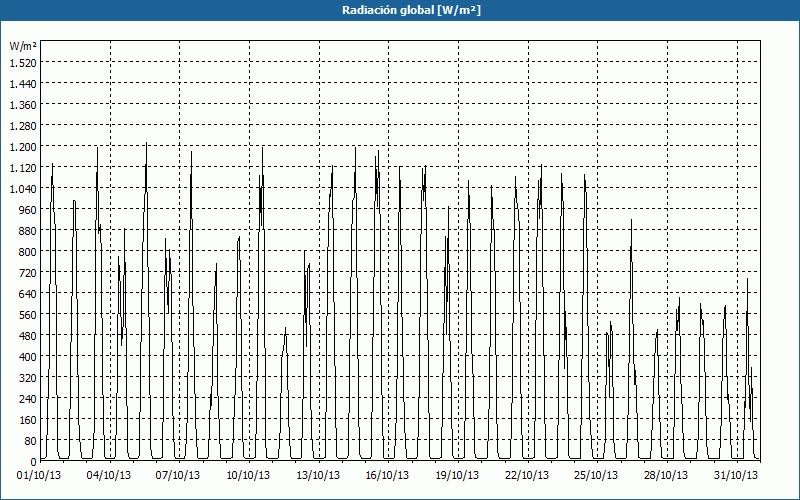The width and height of the screenshot is (800, 500).
Task: Click the 'Radiación global [W/m²]' title bar
Action: [400, 10]
